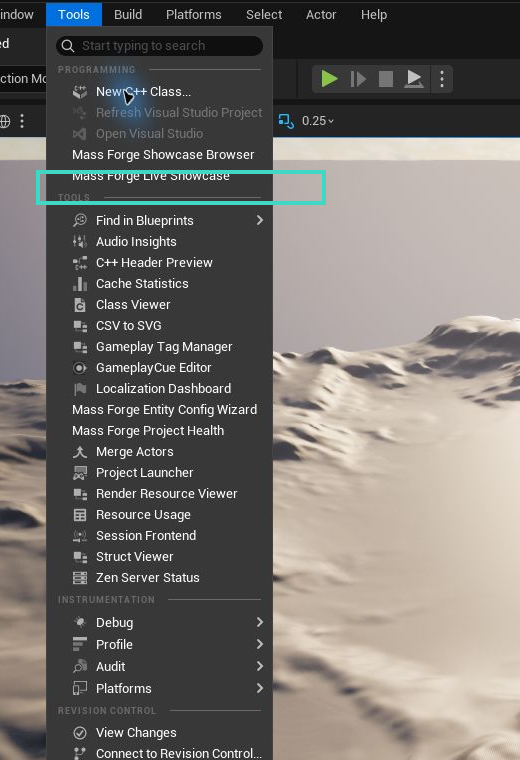Viewport: 520px width, 760px height.
Task: Click the Zen Server Status icon
Action: pyautogui.click(x=79, y=578)
